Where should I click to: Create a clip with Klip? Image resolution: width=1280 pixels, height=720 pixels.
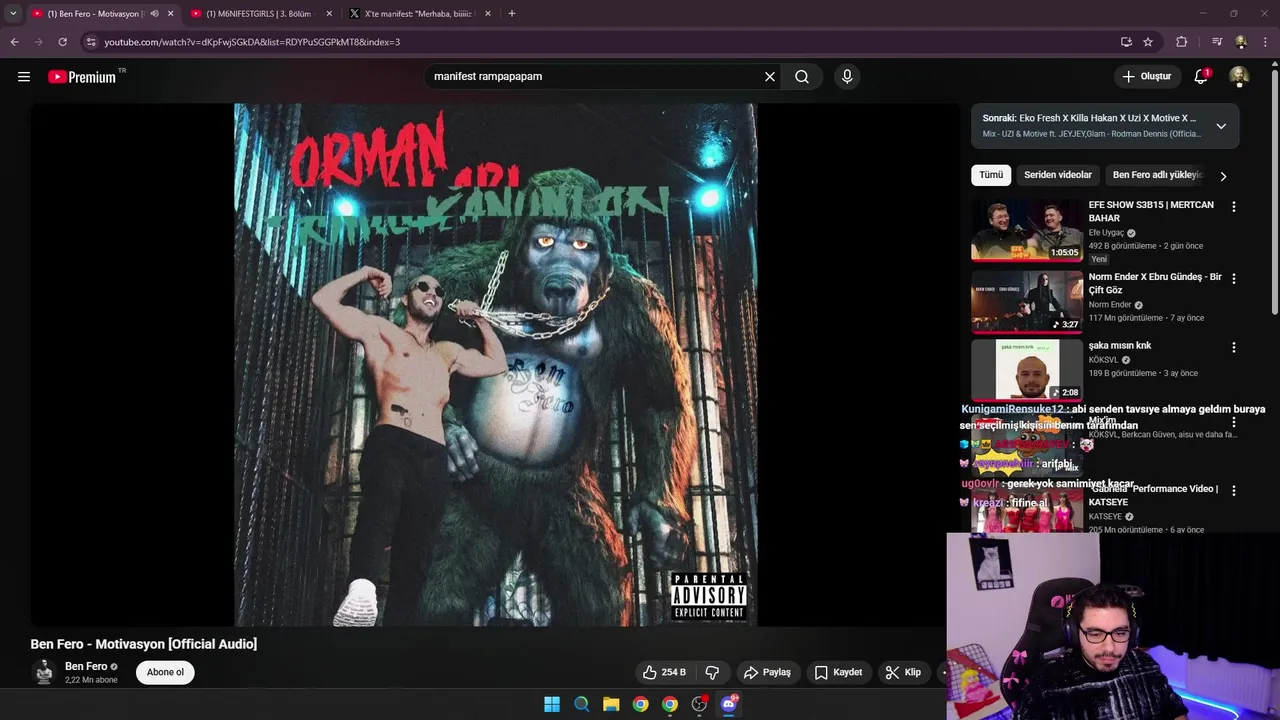[903, 672]
